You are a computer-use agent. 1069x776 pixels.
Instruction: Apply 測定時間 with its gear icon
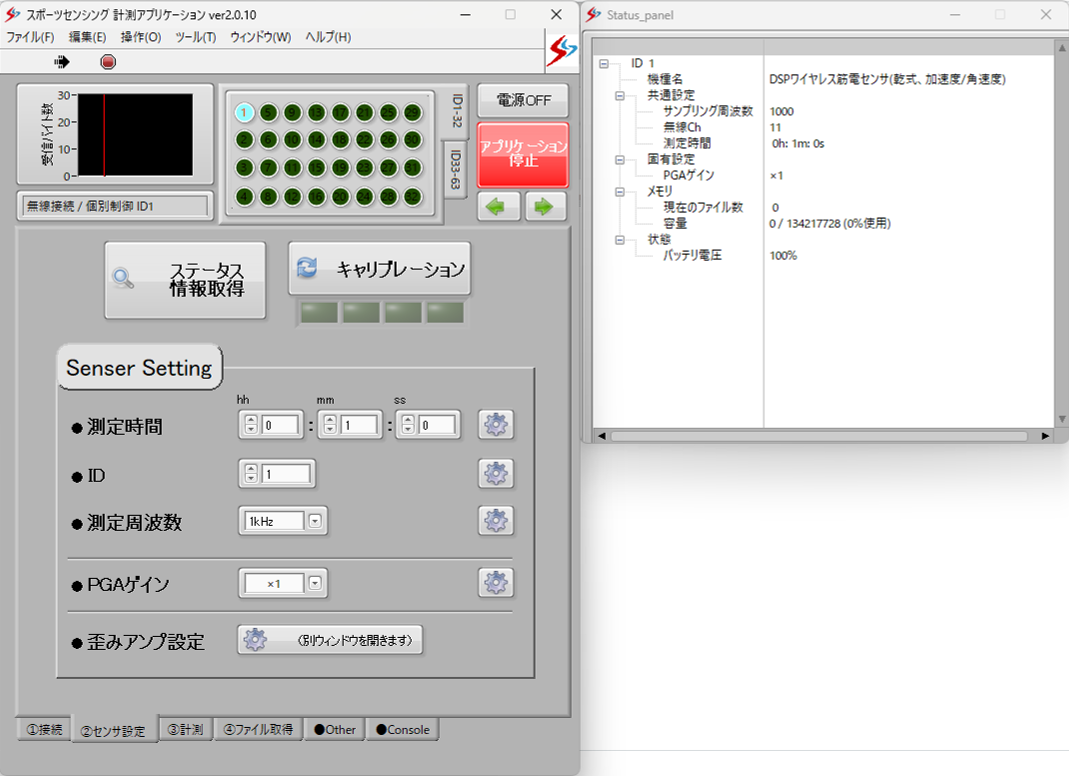[x=496, y=425]
